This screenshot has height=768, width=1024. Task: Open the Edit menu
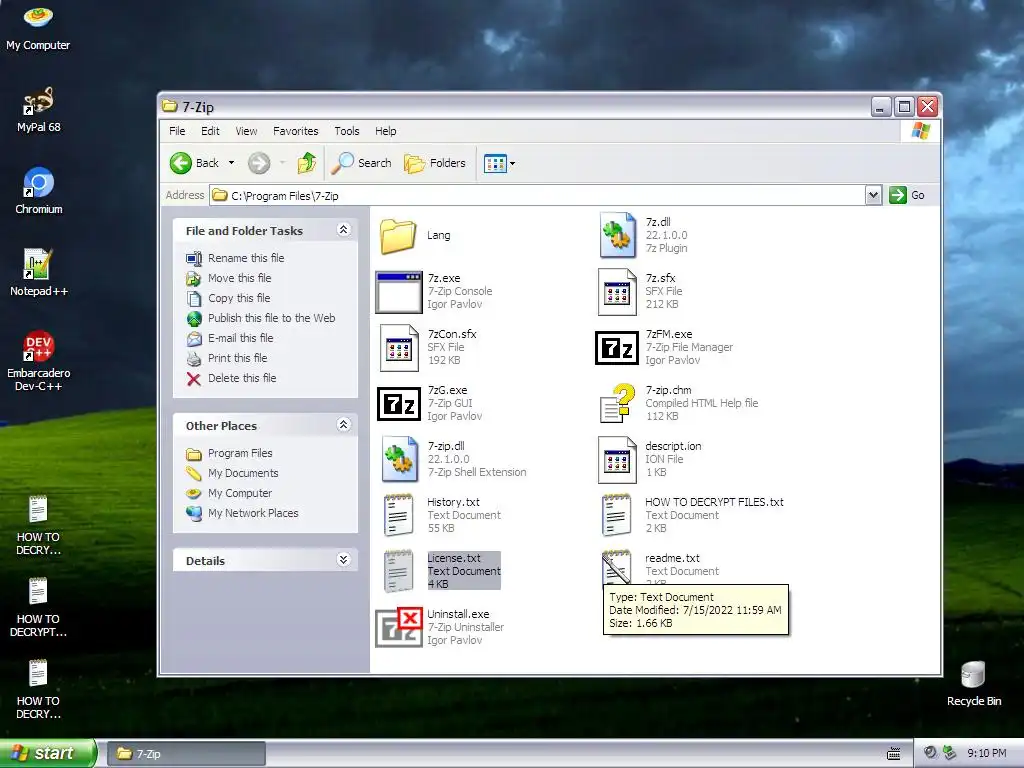210,131
